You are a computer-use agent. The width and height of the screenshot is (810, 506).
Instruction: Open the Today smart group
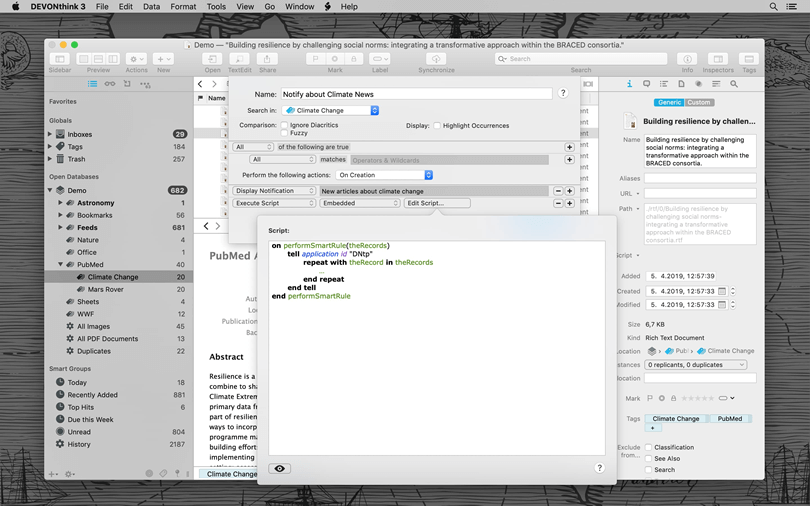[x=119, y=383]
